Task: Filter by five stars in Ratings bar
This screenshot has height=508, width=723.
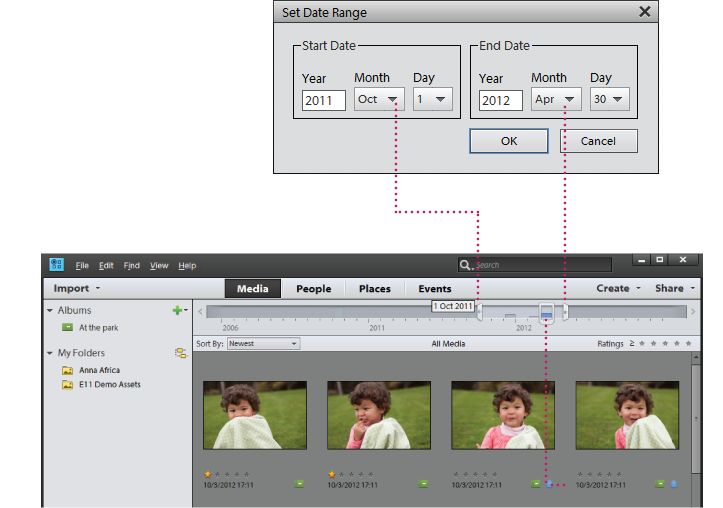Action: pyautogui.click(x=688, y=343)
